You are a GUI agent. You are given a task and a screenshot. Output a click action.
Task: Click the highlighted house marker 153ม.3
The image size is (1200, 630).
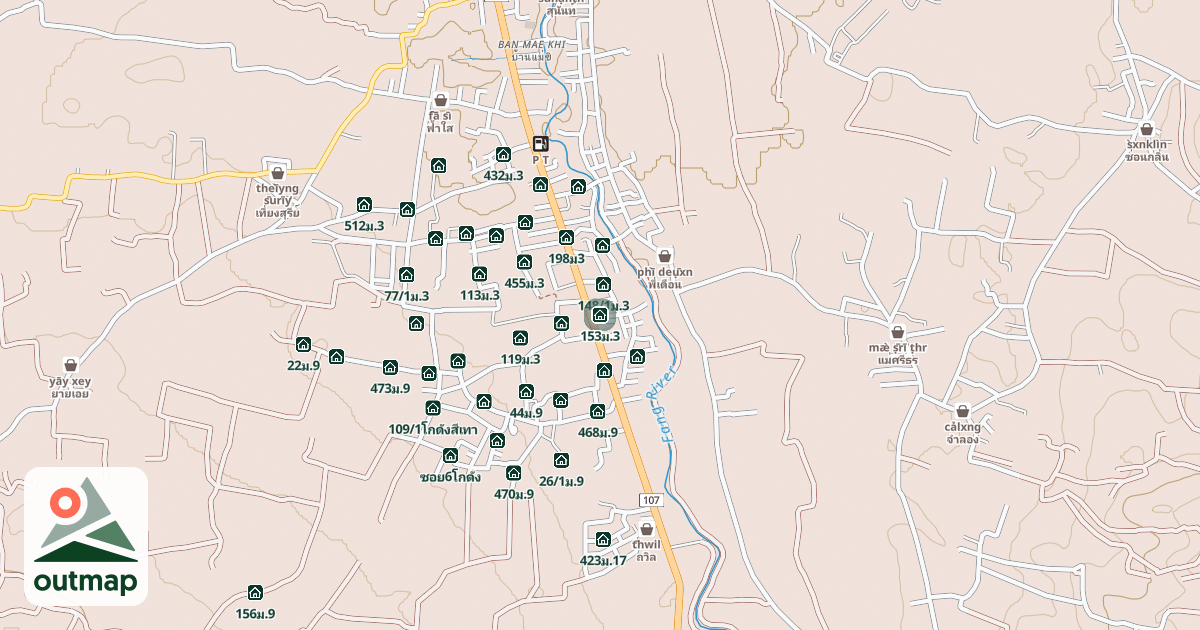tap(599, 315)
